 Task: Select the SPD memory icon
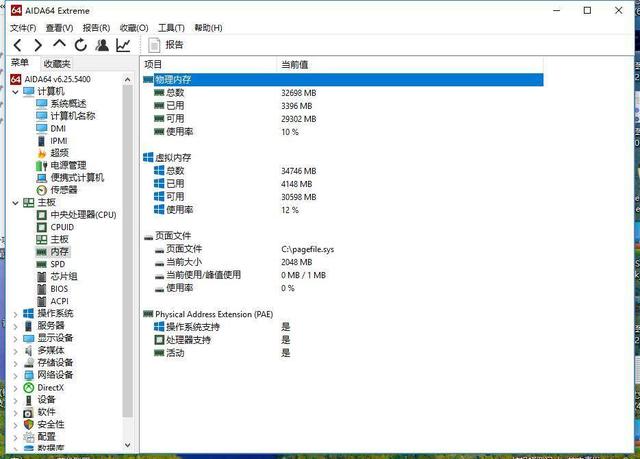click(x=42, y=264)
